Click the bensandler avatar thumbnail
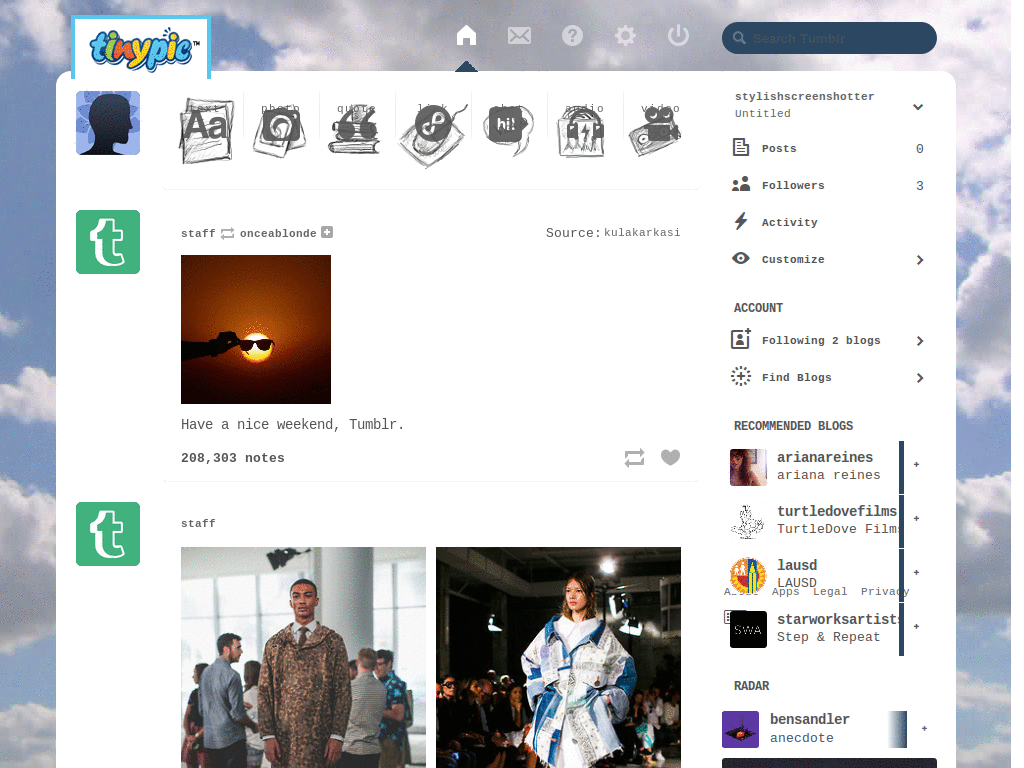The height and width of the screenshot is (768, 1024). [741, 729]
